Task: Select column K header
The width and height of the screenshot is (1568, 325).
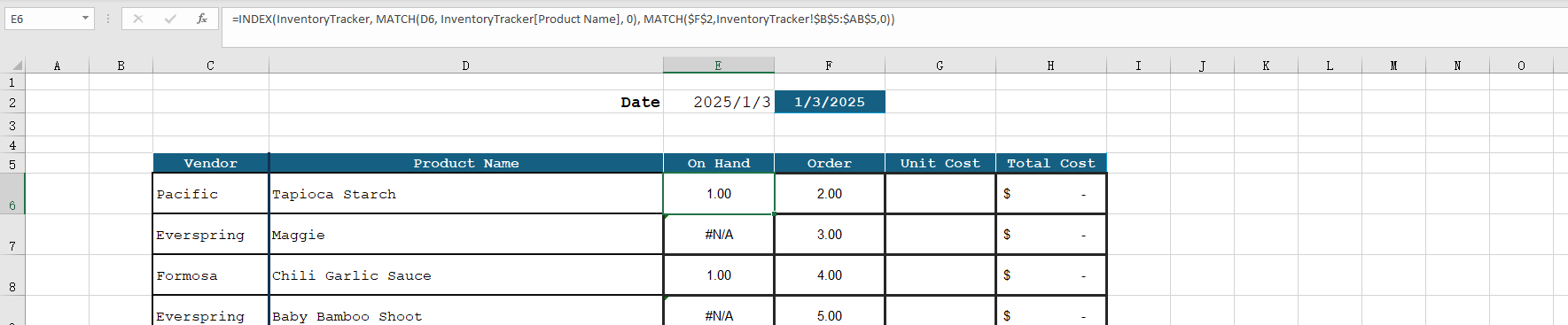Action: 1266,66
